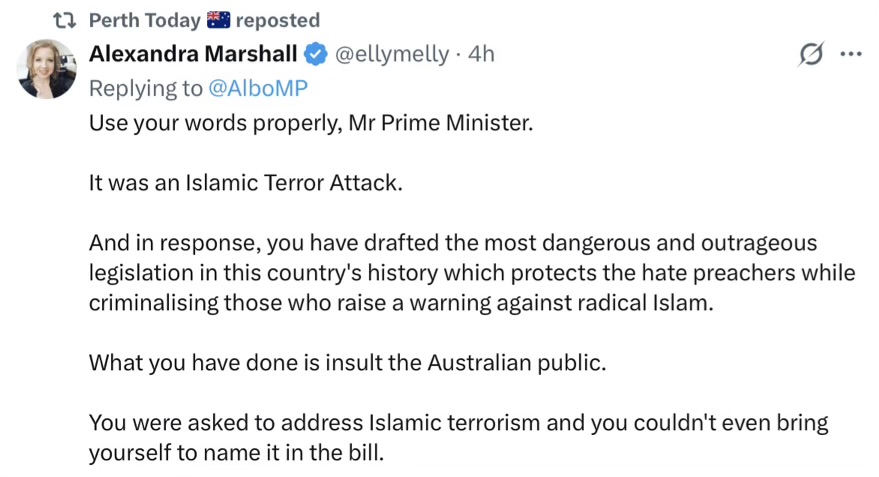Click the 4h post timestamp
The height and width of the screenshot is (477, 879).
[480, 54]
